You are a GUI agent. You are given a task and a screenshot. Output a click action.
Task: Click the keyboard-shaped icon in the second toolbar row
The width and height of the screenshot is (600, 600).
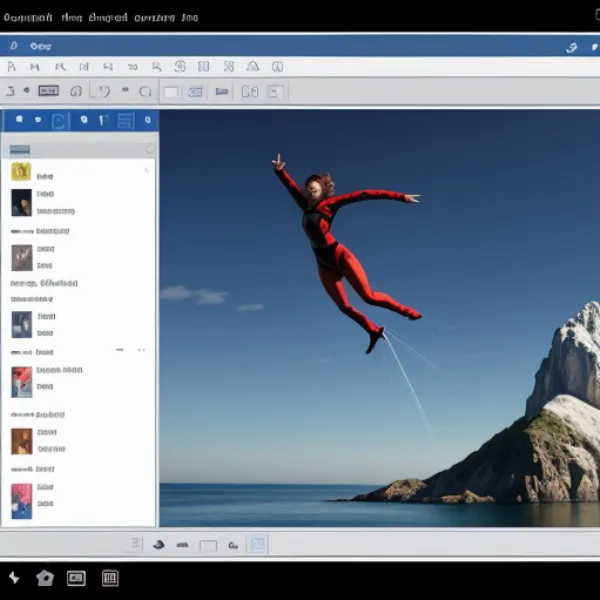[x=48, y=91]
